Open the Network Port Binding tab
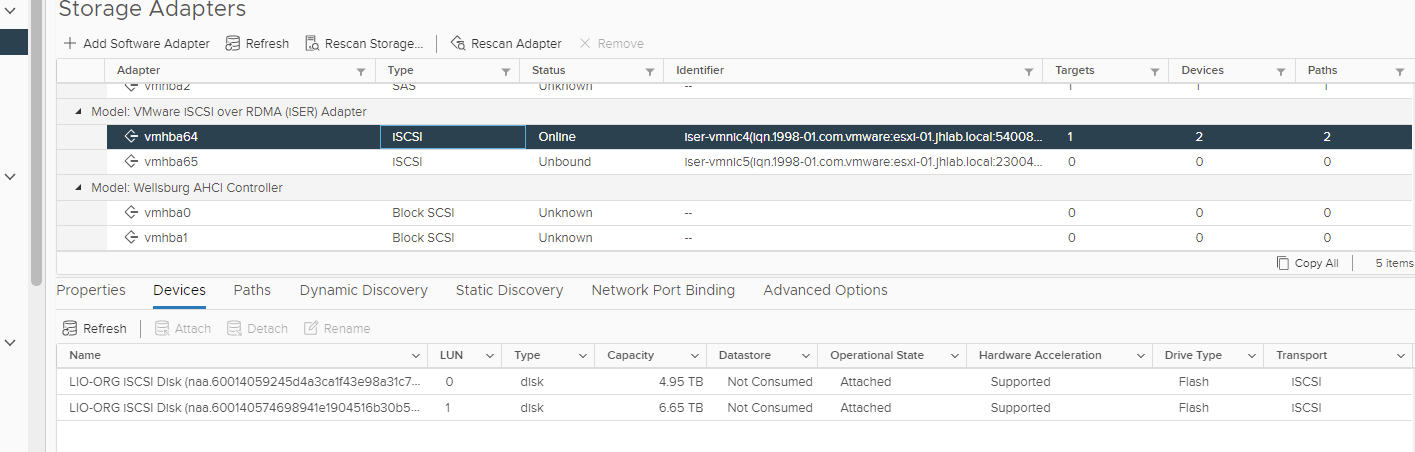 [663, 290]
